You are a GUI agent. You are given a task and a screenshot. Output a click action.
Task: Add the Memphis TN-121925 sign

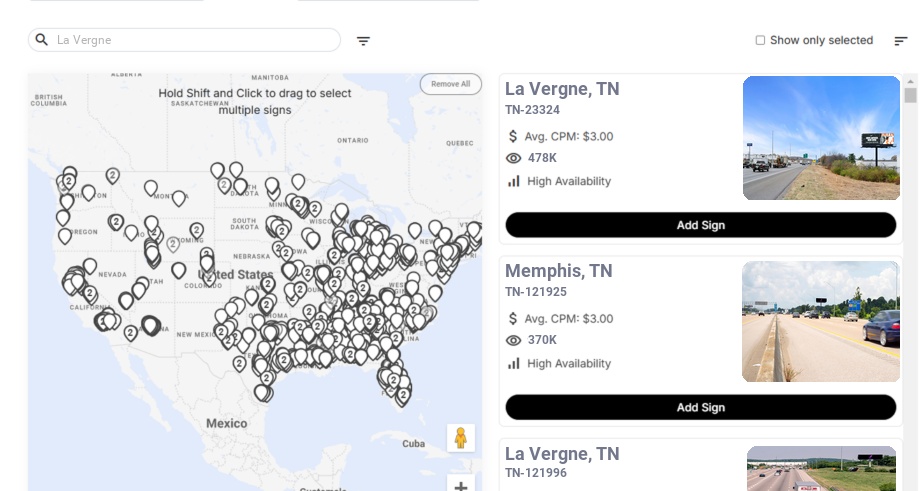click(700, 407)
